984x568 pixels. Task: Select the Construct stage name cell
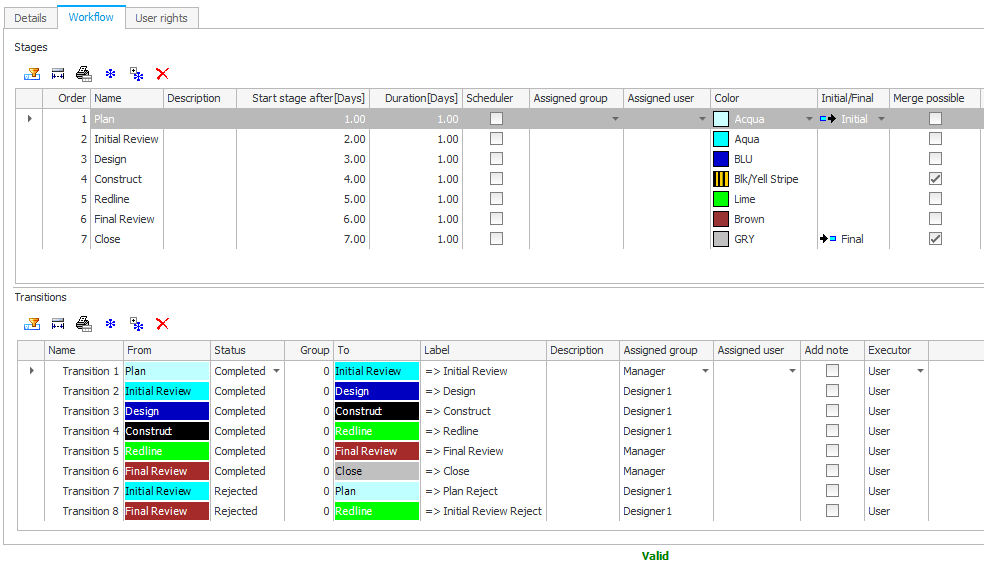(x=127, y=179)
